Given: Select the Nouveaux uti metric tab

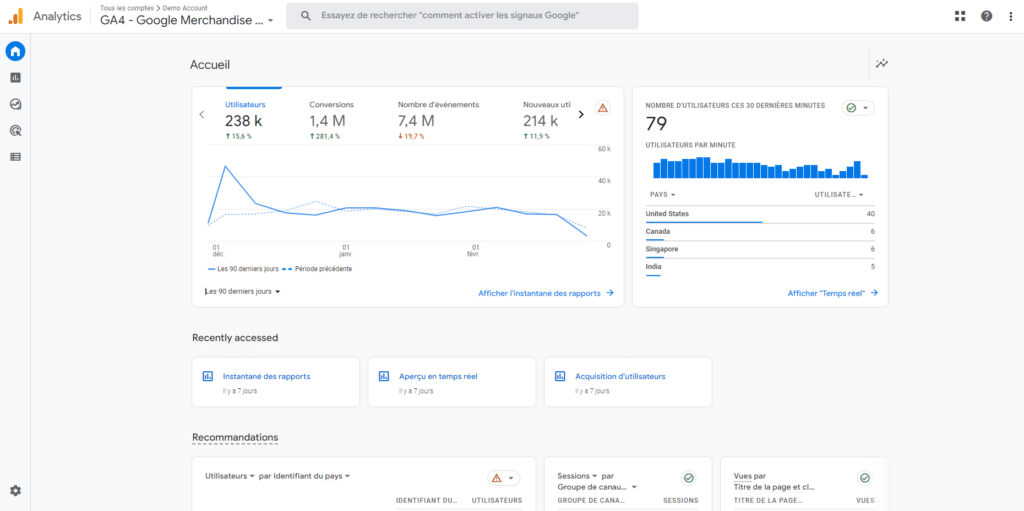Looking at the screenshot, I should [x=547, y=121].
